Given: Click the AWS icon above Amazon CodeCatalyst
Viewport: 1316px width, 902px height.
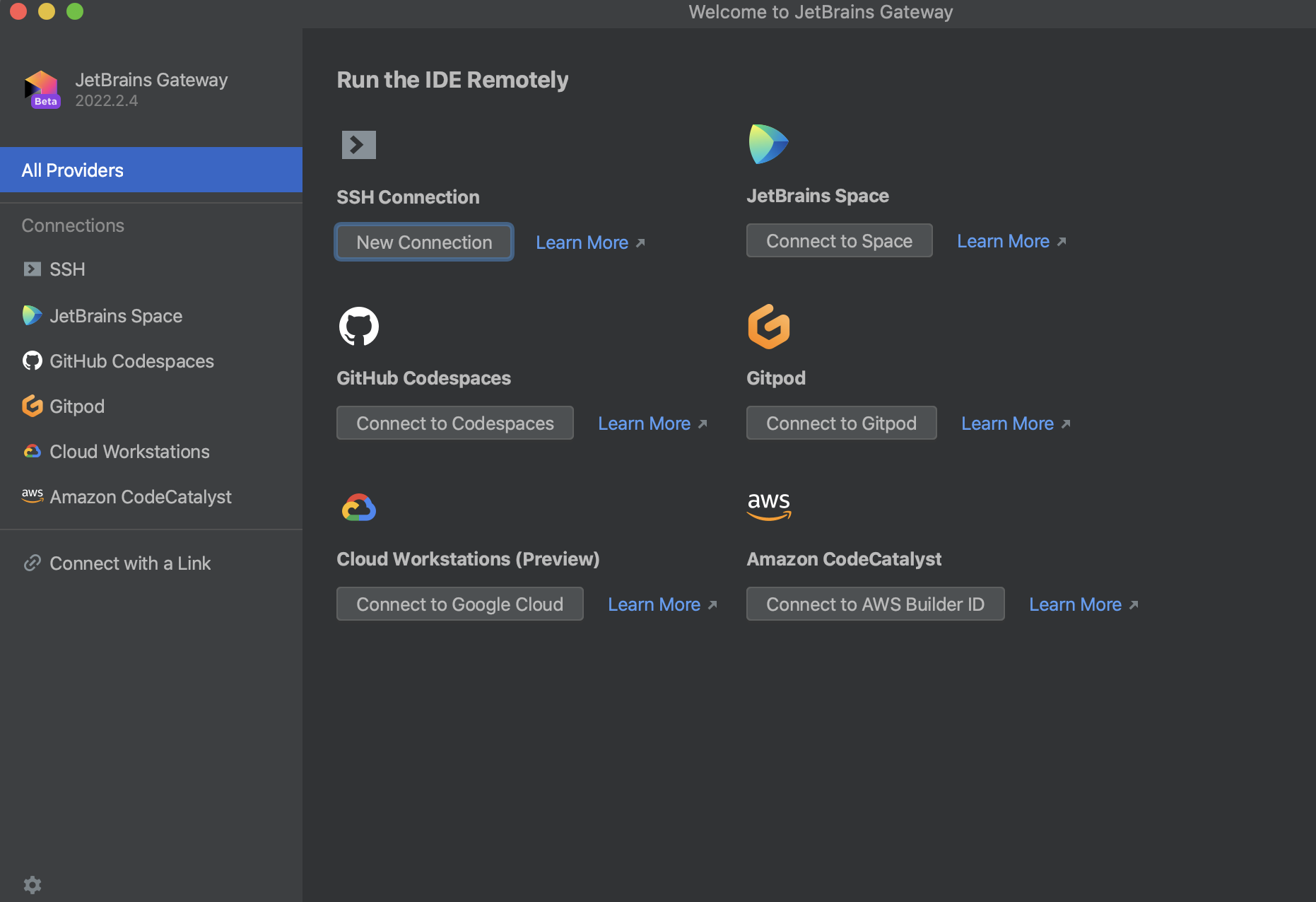Looking at the screenshot, I should [x=769, y=506].
